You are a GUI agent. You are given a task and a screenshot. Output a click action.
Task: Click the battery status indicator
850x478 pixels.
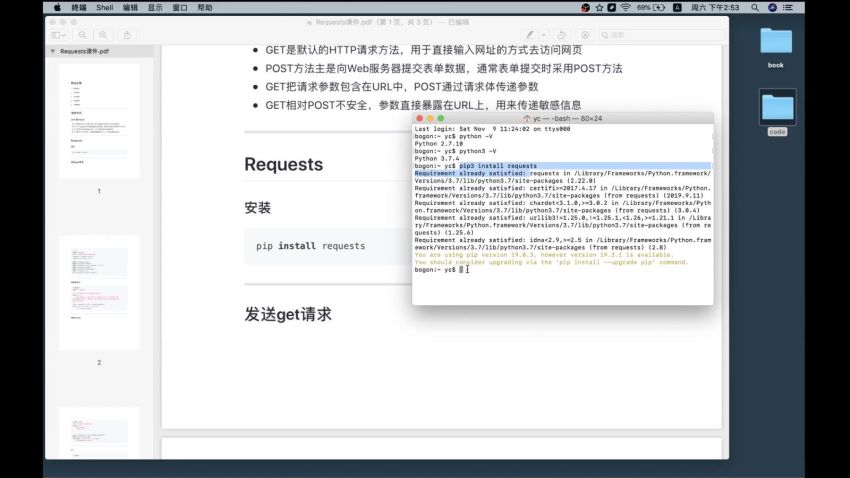coord(651,8)
